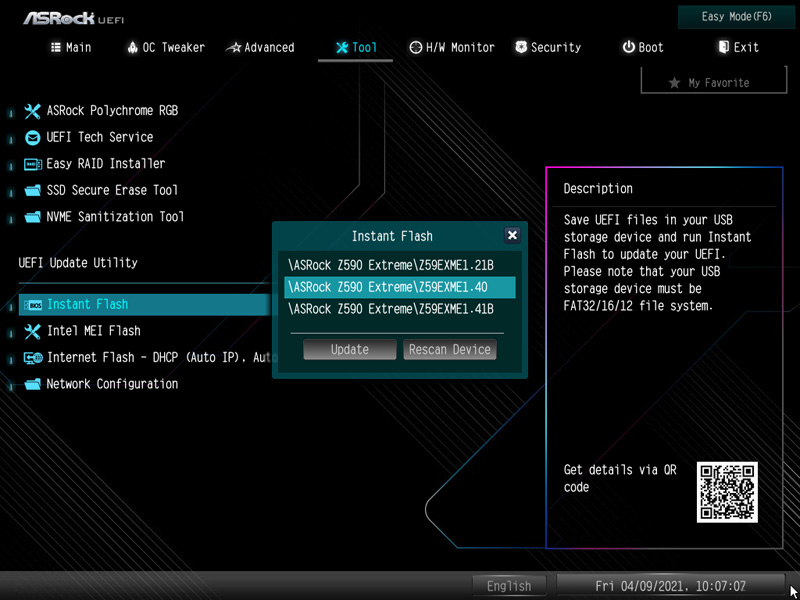Switch to OC Tweaker tab
The image size is (800, 600).
[x=166, y=47]
